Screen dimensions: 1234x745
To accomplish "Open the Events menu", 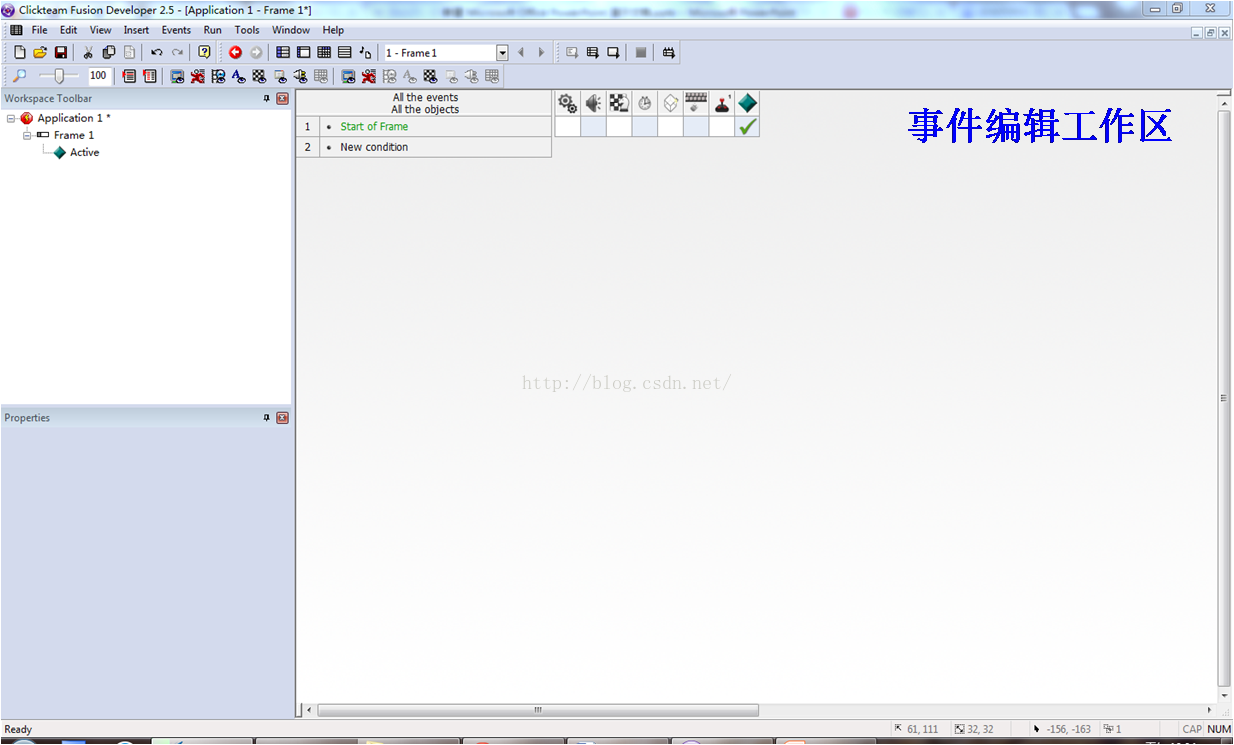I will pyautogui.click(x=176, y=29).
